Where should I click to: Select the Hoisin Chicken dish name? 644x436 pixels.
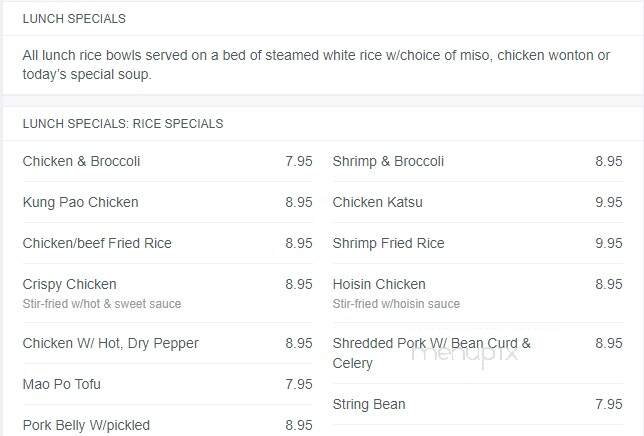tap(379, 284)
